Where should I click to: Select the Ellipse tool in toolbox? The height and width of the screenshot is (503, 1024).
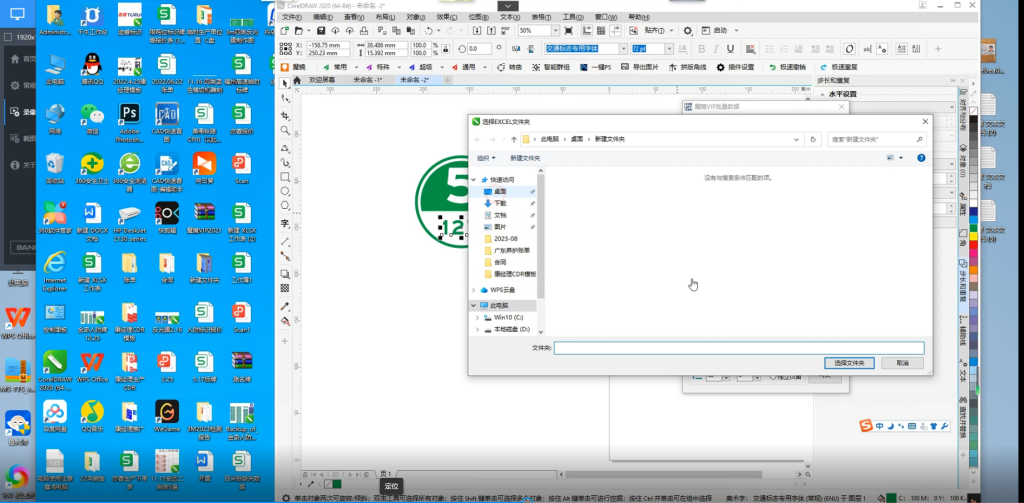pyautogui.click(x=285, y=192)
